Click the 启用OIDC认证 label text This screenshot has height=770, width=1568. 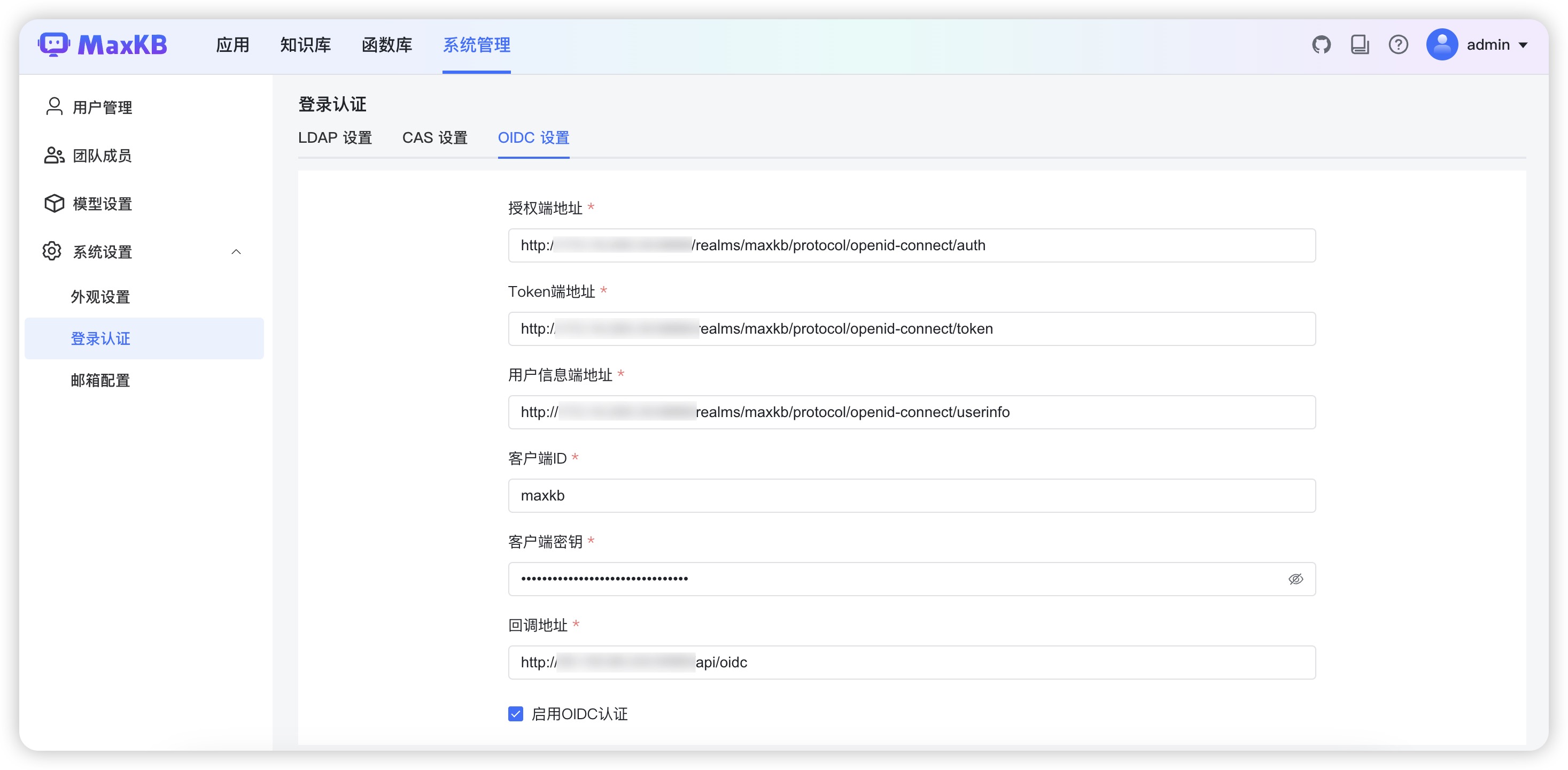click(x=579, y=714)
